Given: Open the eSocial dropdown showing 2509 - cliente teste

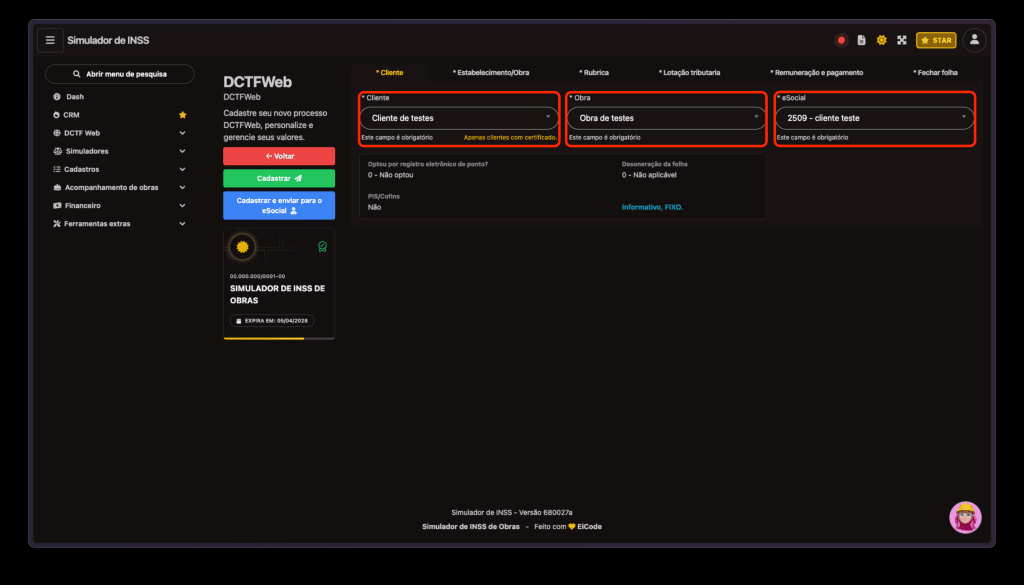Looking at the screenshot, I should 874,118.
